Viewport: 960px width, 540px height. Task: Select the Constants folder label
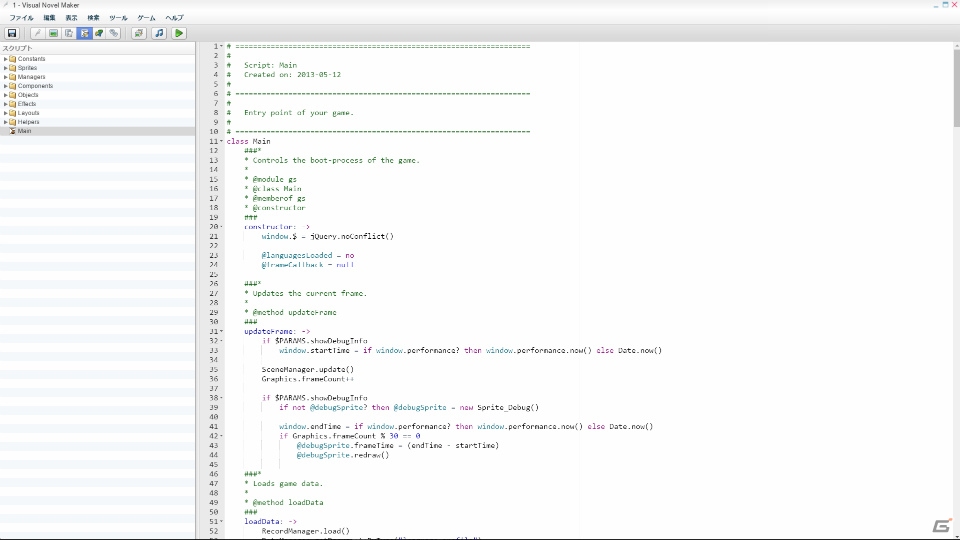click(31, 59)
